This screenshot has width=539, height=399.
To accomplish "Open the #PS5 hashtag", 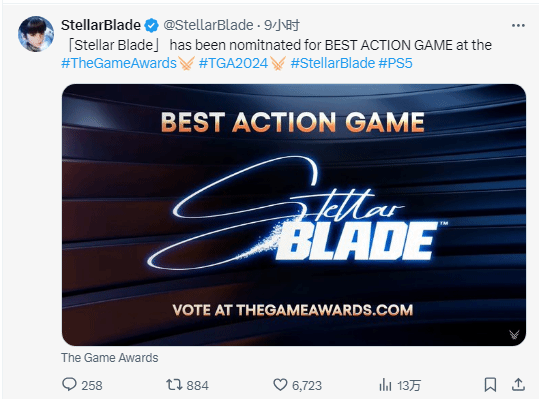I will (395, 64).
